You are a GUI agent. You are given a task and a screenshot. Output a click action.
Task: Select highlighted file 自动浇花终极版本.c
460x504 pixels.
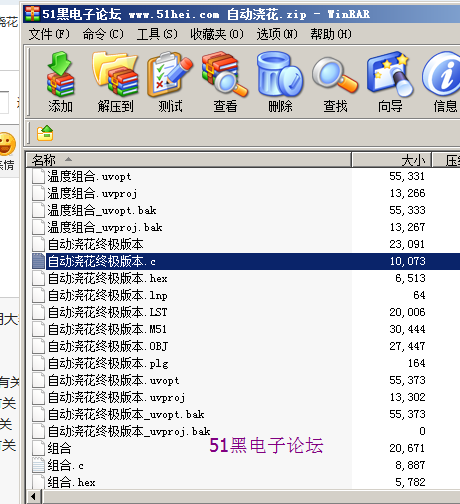pos(102,261)
